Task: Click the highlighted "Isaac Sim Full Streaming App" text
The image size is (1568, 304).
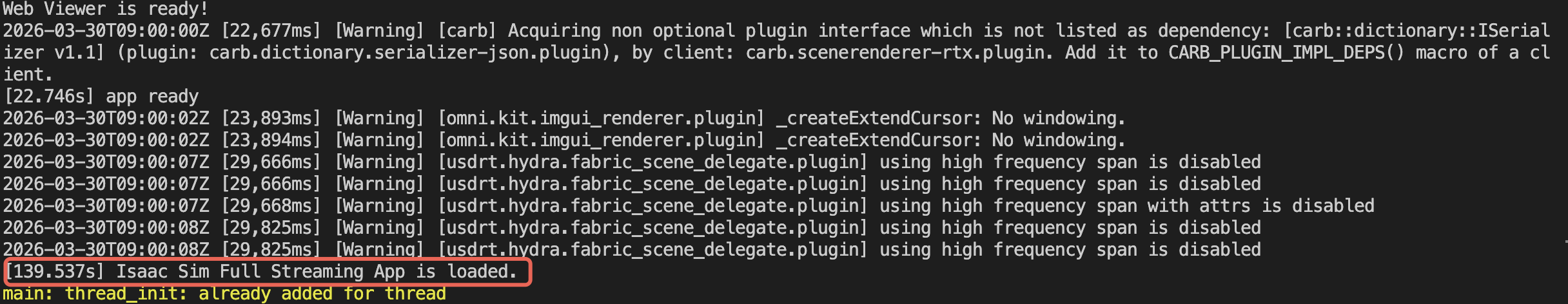Action: coord(260,272)
